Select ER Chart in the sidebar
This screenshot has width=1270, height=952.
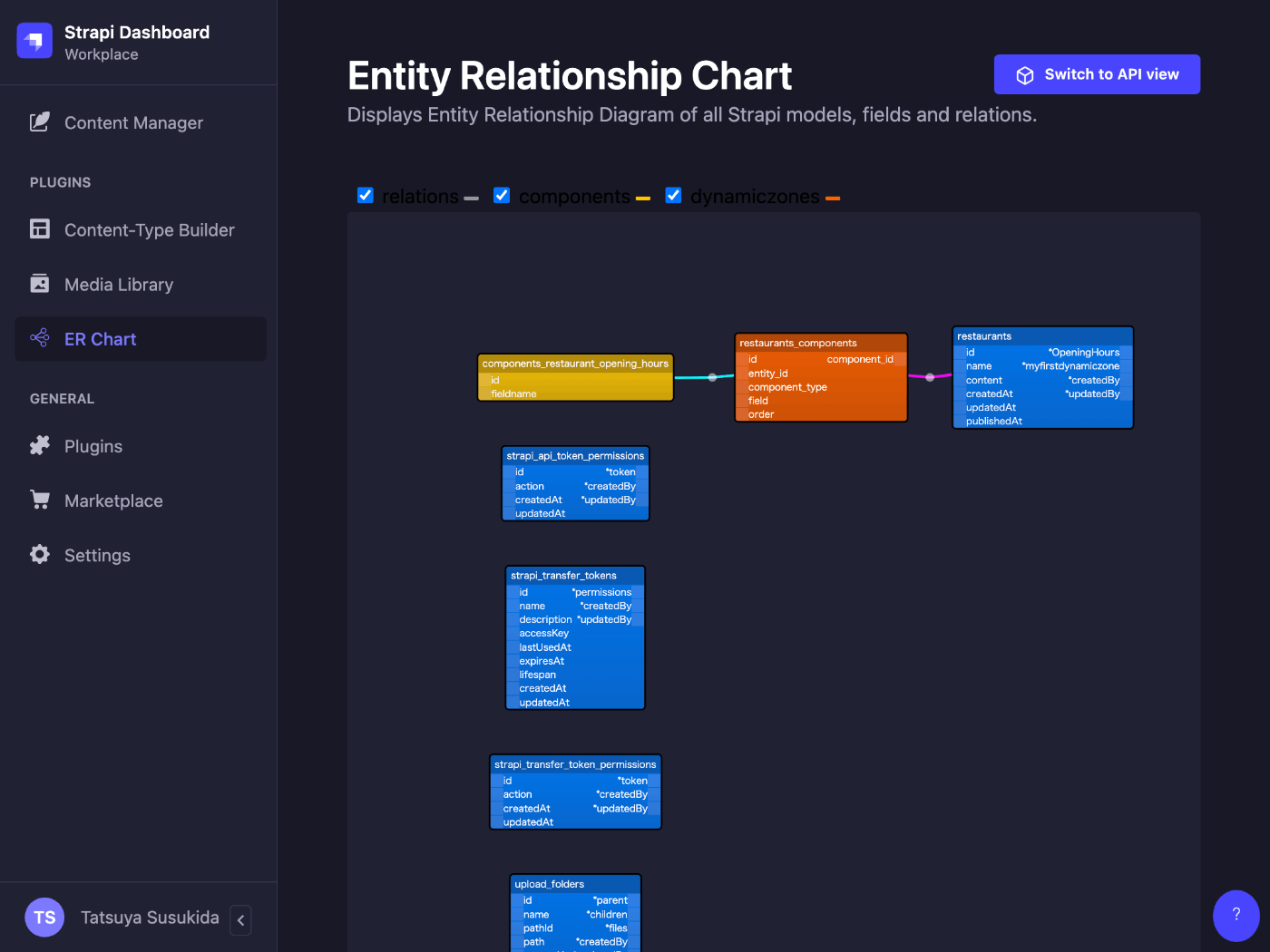(x=141, y=339)
